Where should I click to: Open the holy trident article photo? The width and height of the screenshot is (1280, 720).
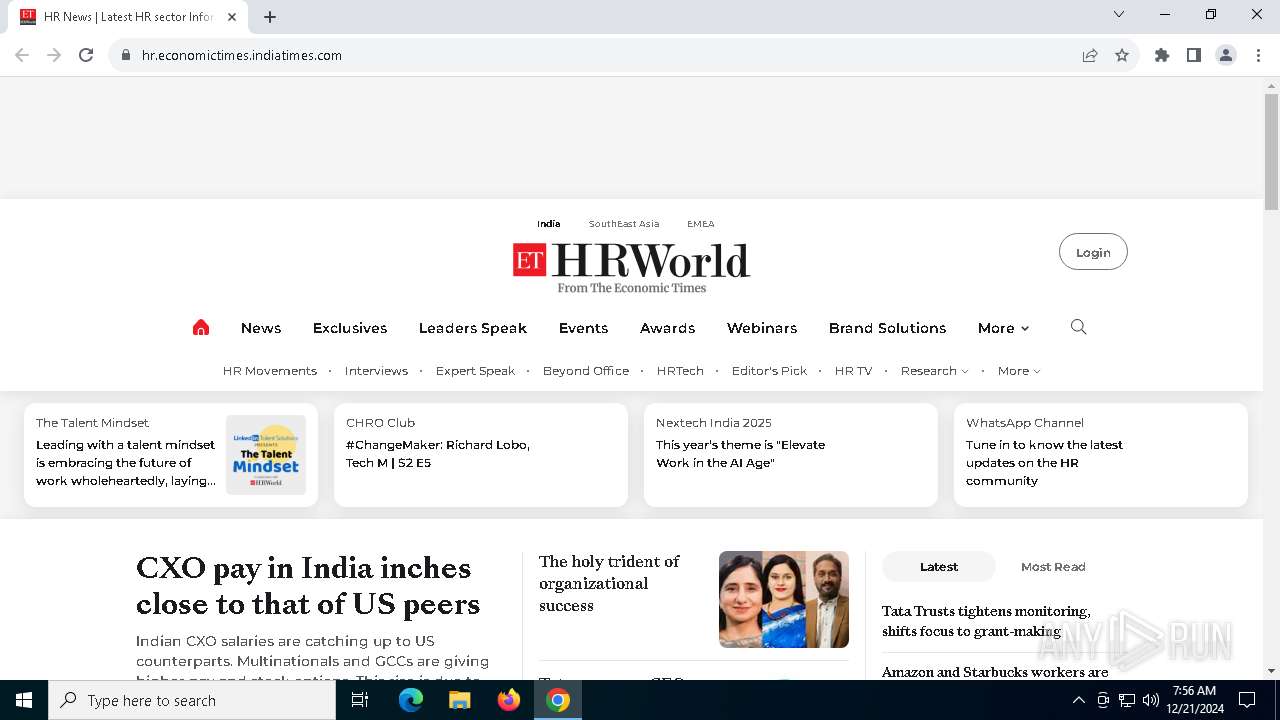(784, 599)
